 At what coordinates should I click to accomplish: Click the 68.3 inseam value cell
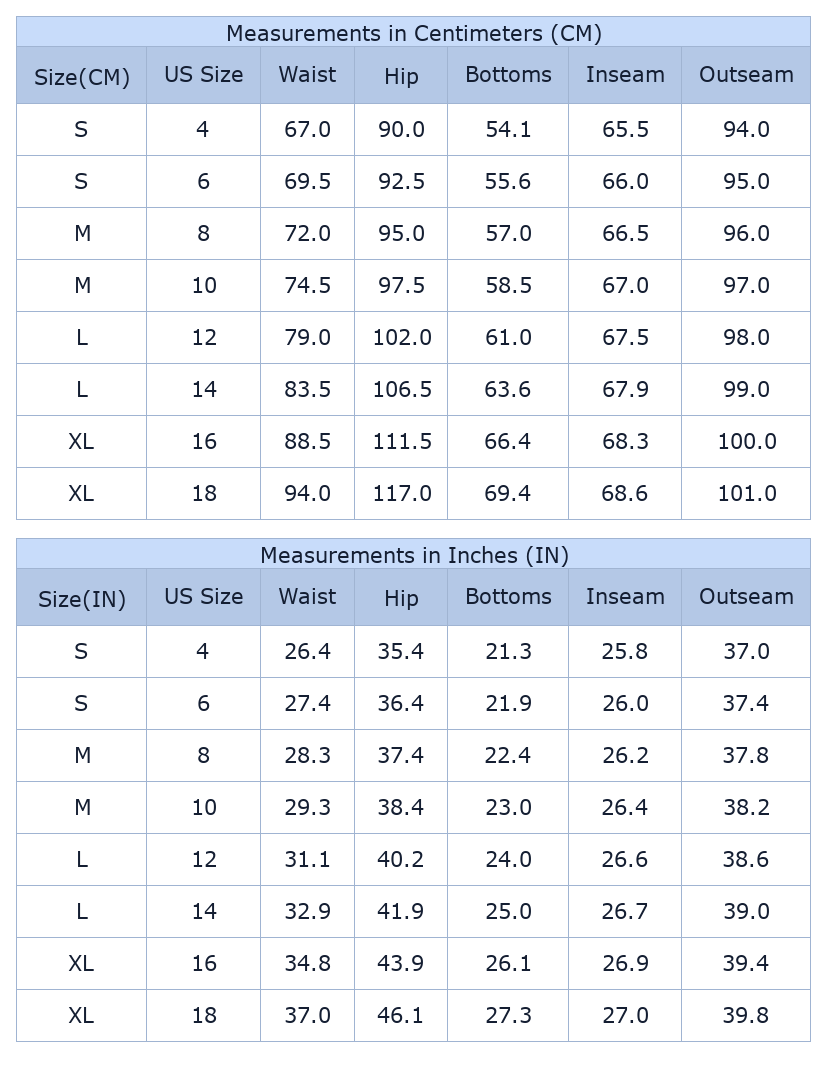pos(625,442)
